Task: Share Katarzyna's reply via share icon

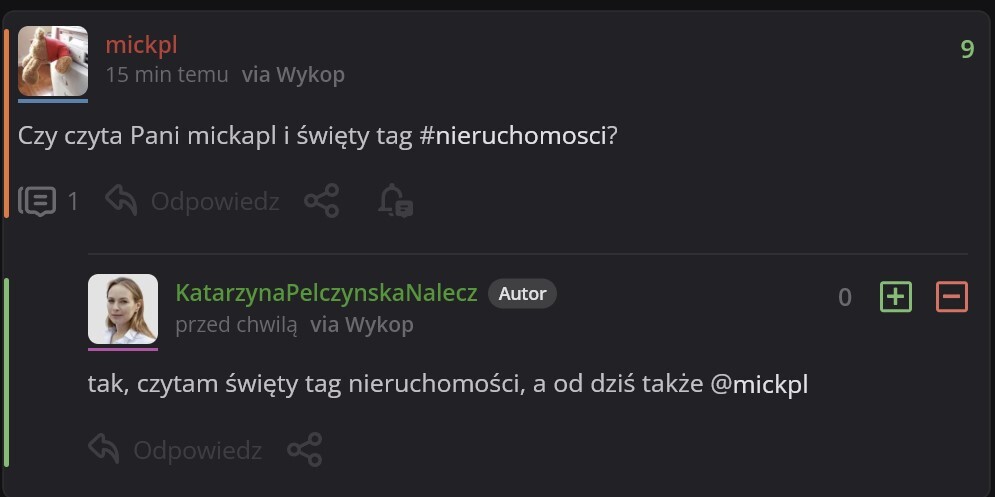Action: [x=305, y=450]
